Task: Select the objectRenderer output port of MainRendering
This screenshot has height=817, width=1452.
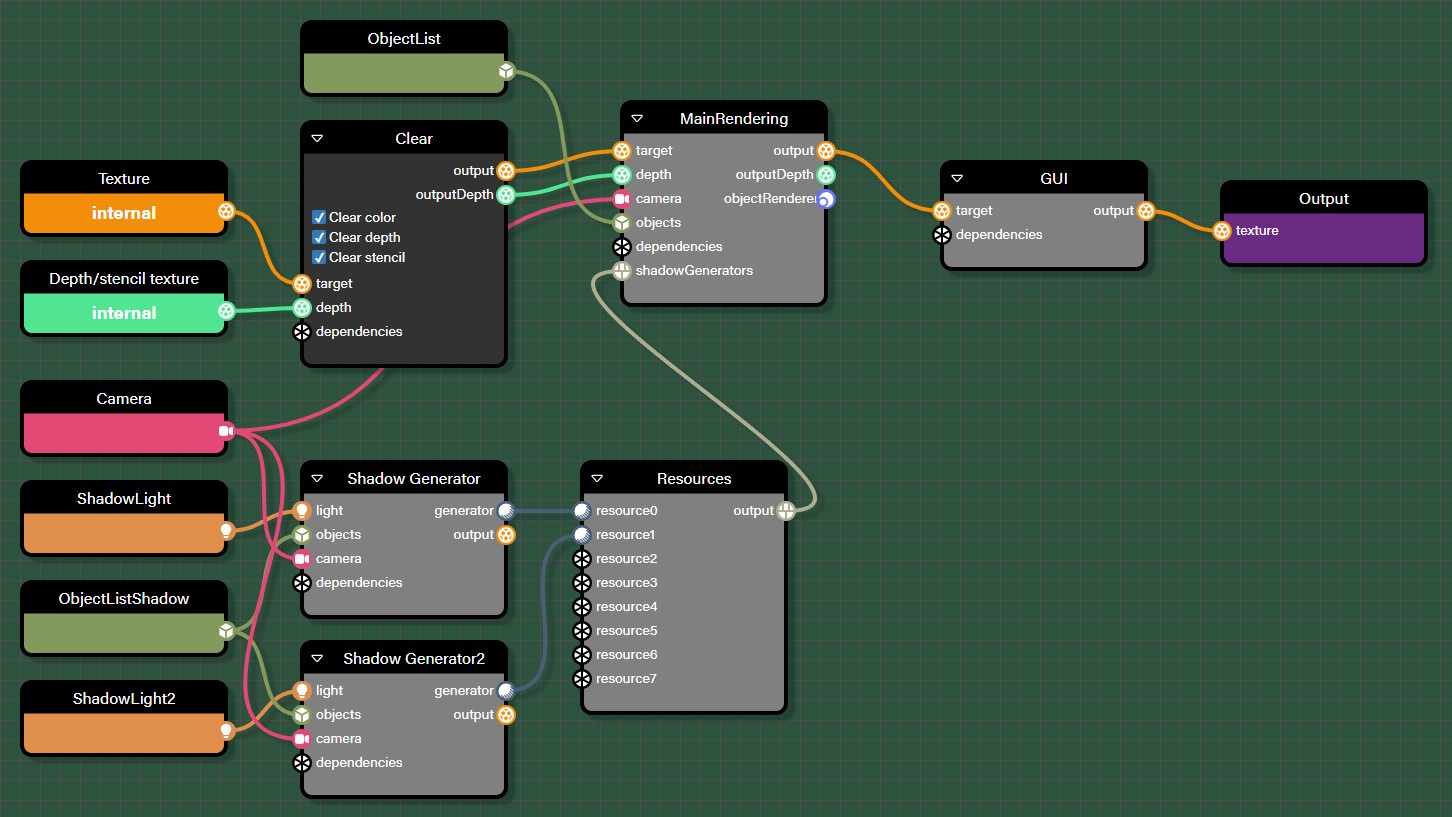Action: (x=826, y=198)
